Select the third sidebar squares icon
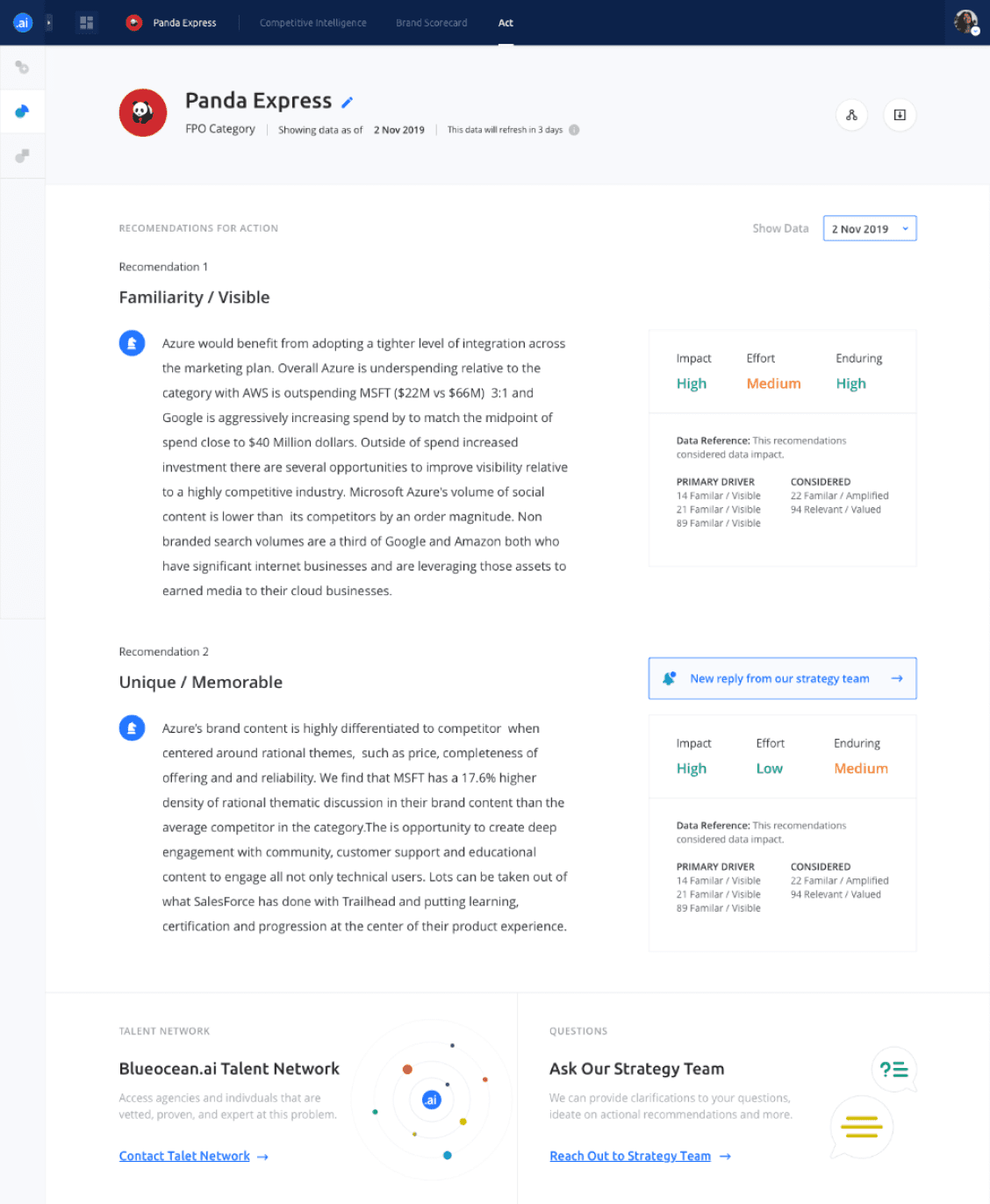 (23, 156)
